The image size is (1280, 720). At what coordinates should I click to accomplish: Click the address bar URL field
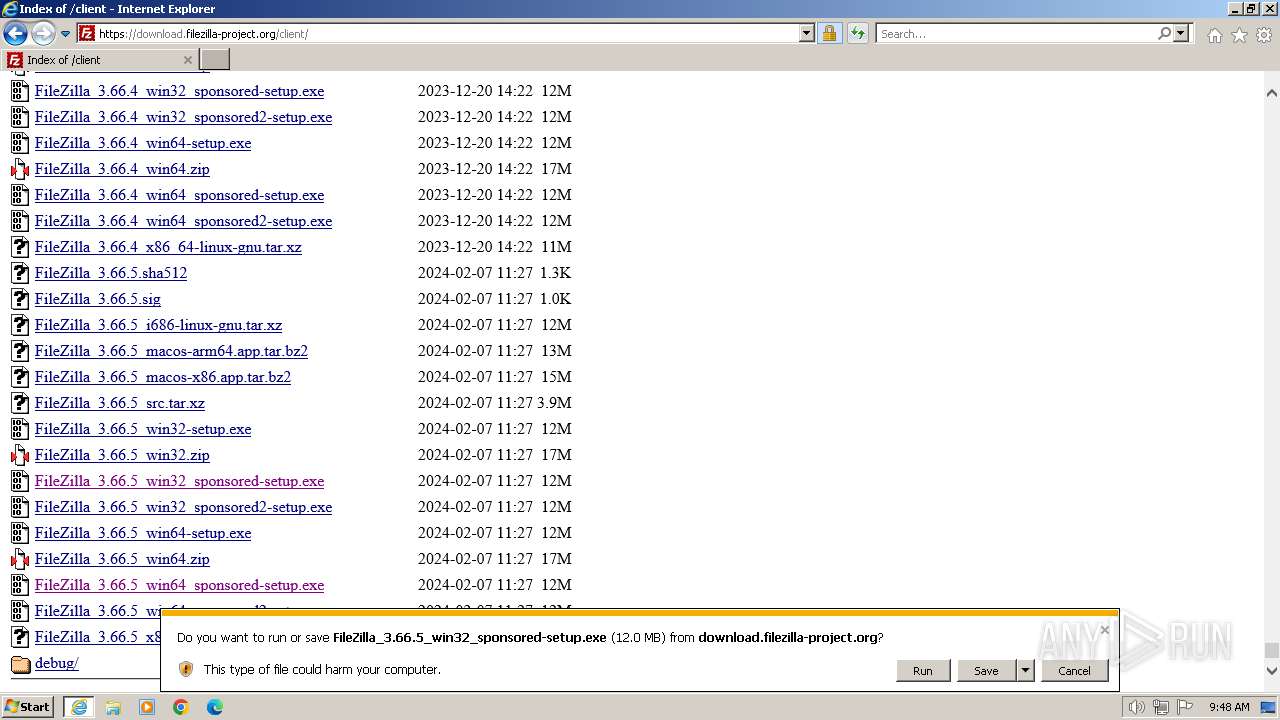tap(448, 33)
